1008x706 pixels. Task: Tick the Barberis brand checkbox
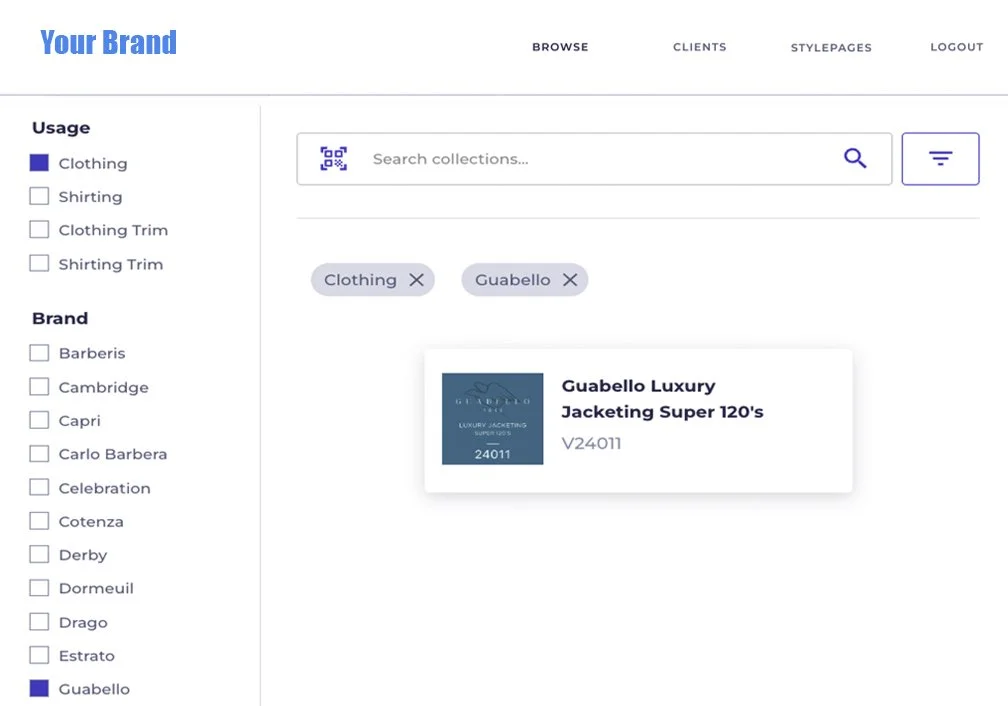tap(39, 353)
